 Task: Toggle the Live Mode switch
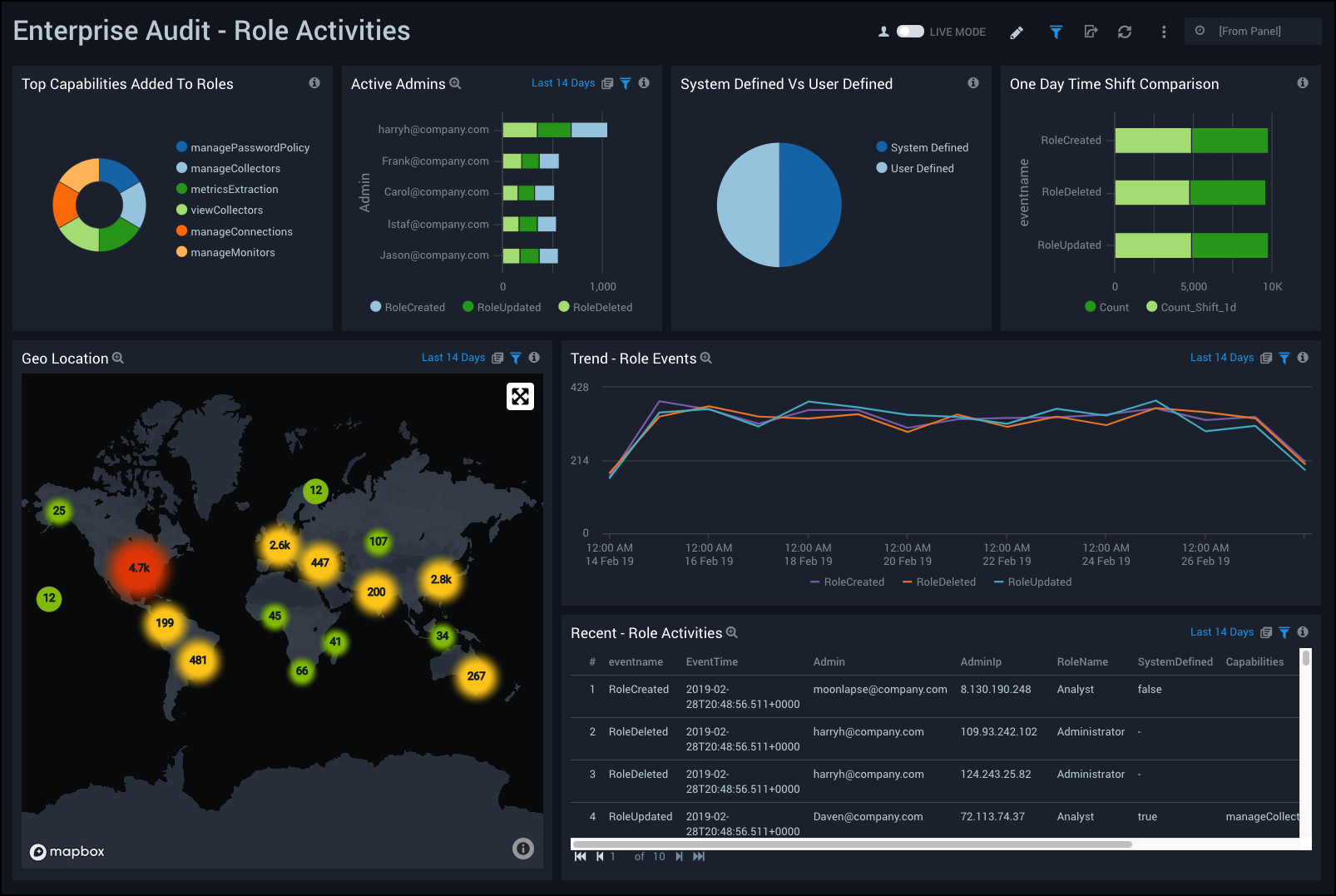point(909,32)
